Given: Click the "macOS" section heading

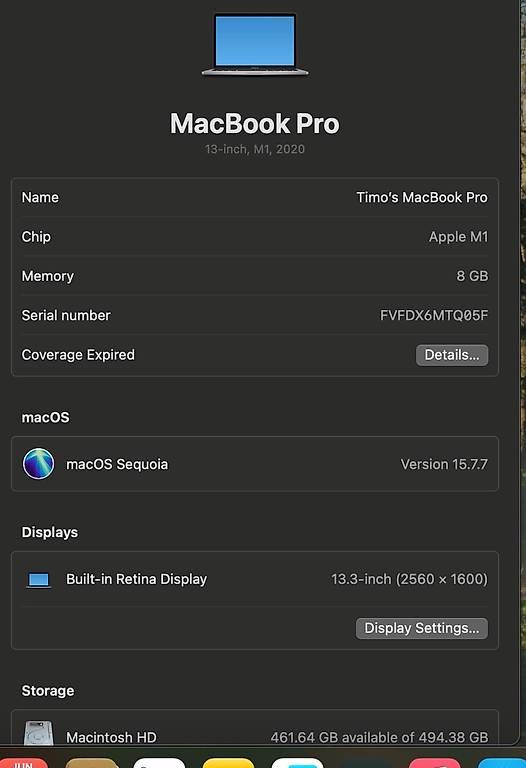Looking at the screenshot, I should click(x=46, y=417).
